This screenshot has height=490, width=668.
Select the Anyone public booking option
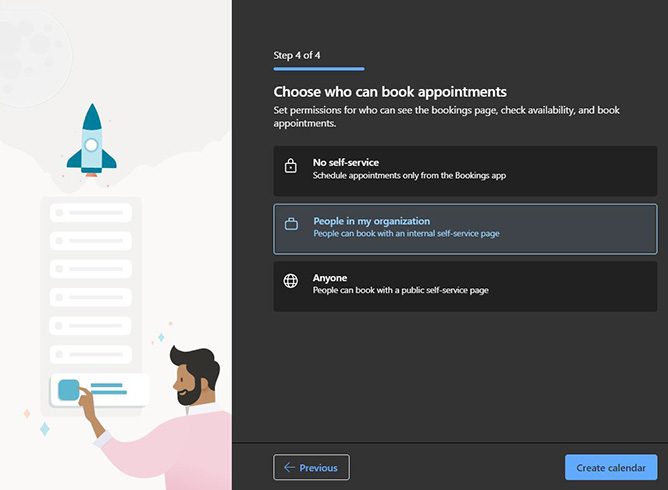pos(465,286)
